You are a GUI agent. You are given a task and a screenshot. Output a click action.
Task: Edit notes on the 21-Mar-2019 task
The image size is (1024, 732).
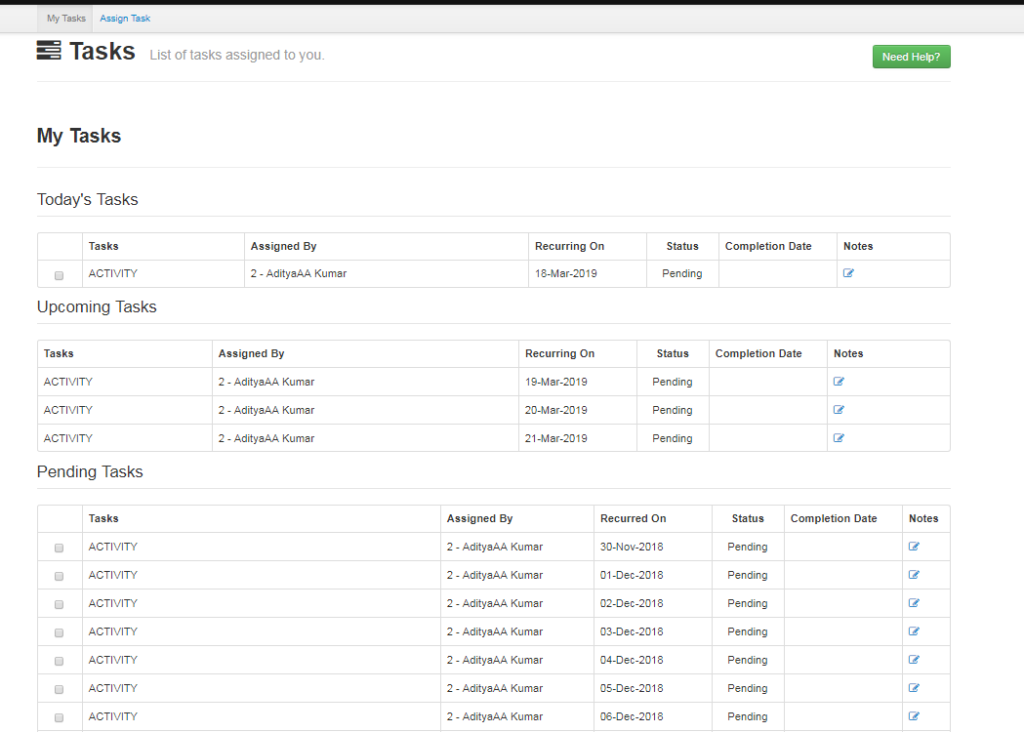click(x=838, y=437)
